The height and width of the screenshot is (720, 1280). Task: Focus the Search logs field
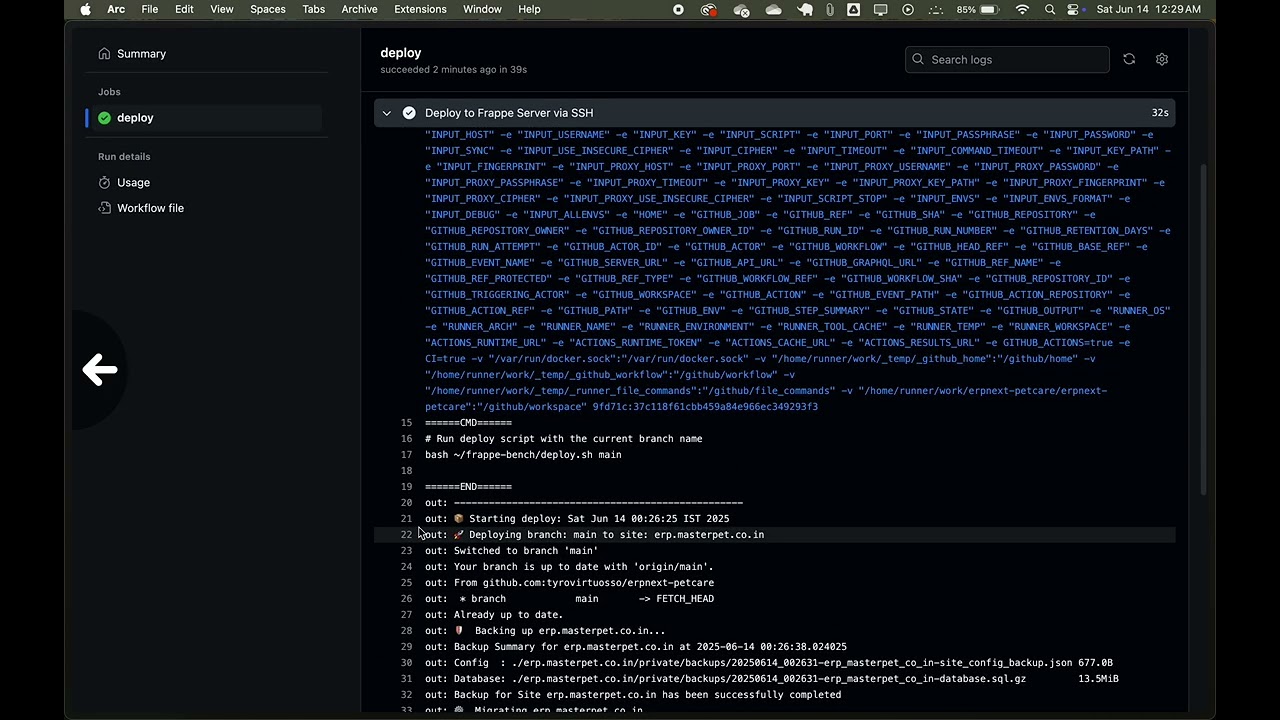[x=1007, y=60]
